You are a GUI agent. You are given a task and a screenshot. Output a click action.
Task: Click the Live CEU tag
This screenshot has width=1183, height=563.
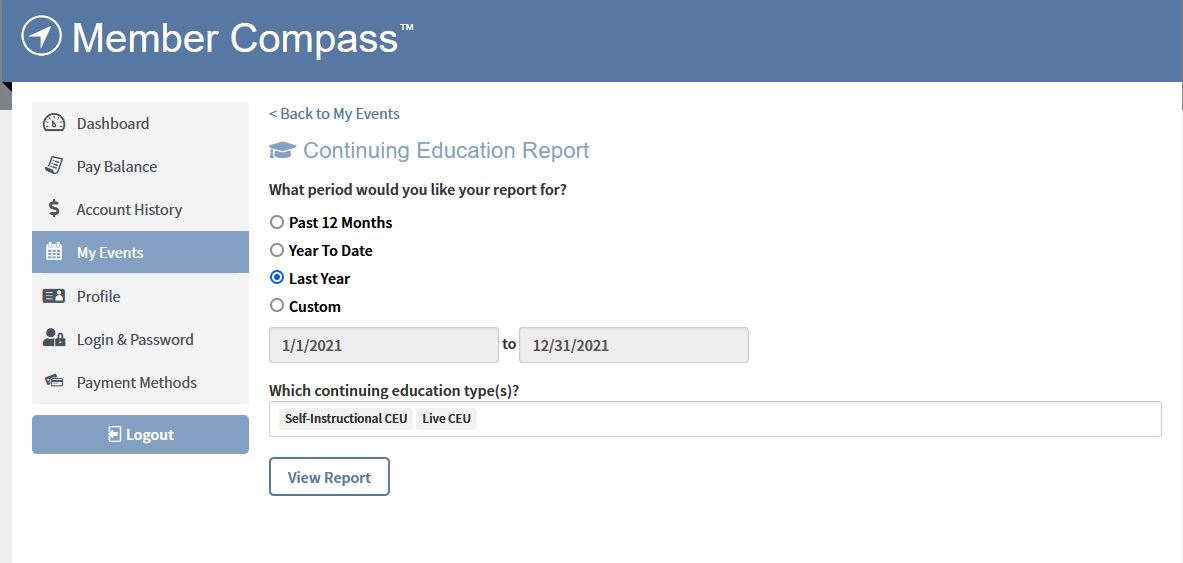click(x=447, y=419)
